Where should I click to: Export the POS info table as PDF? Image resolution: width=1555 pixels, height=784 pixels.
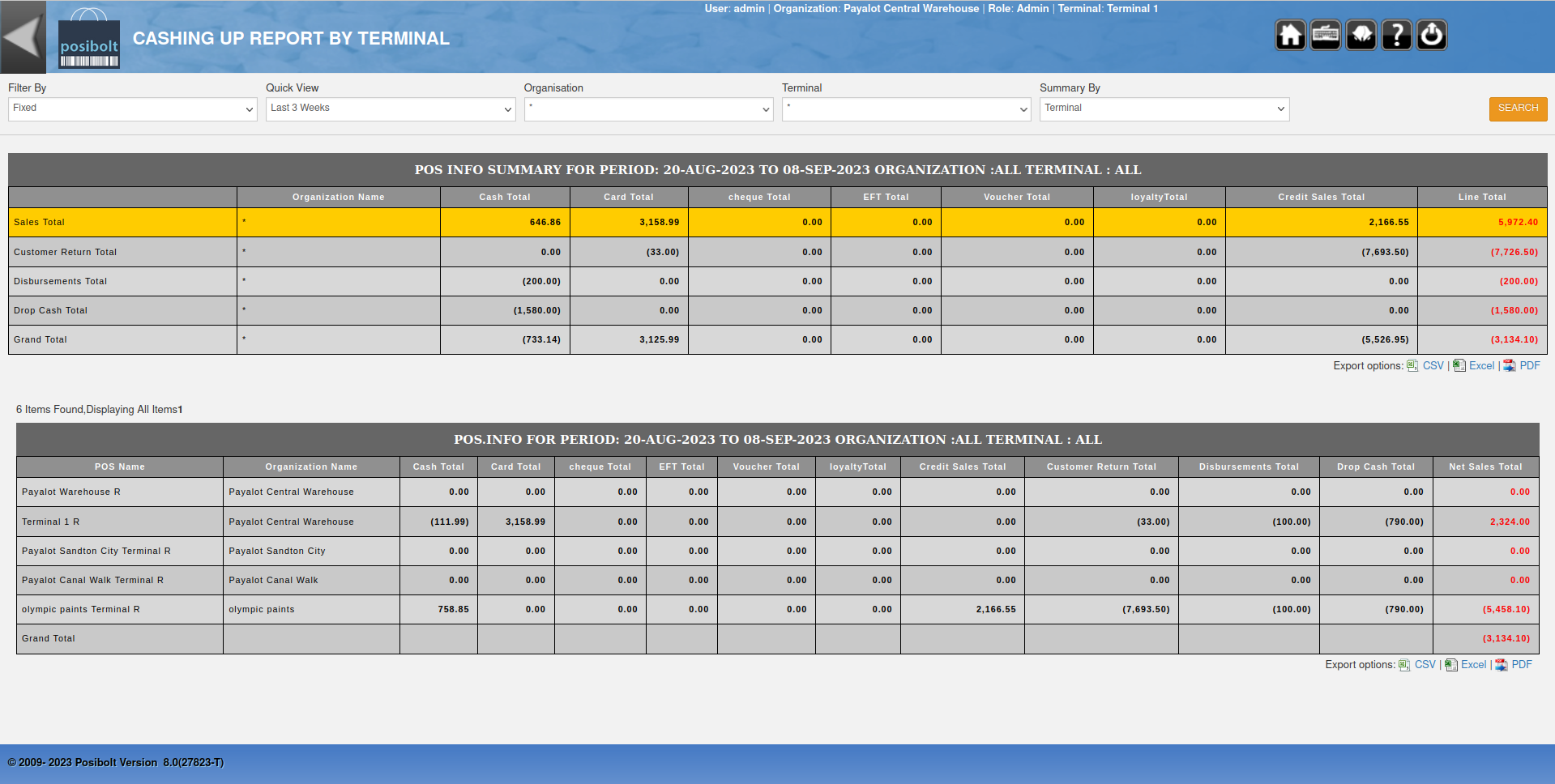(x=1521, y=665)
